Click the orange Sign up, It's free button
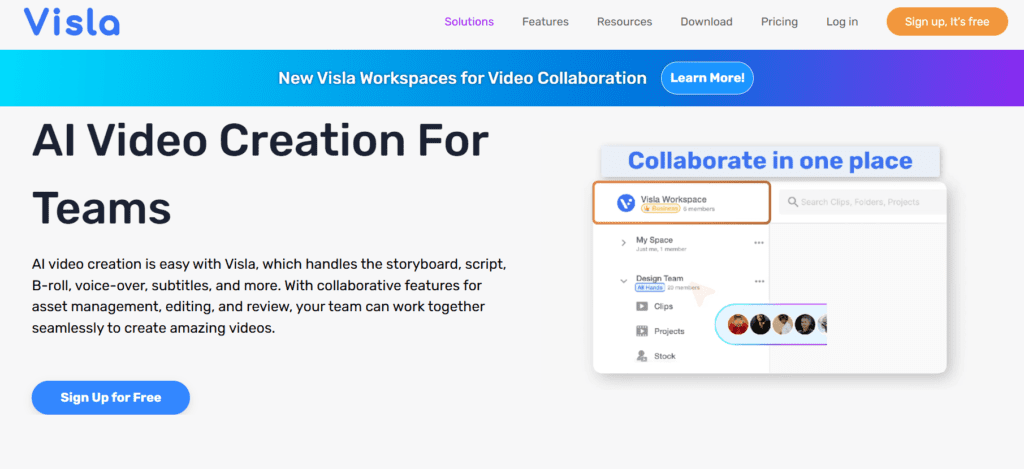Image resolution: width=1024 pixels, height=469 pixels. click(x=947, y=22)
